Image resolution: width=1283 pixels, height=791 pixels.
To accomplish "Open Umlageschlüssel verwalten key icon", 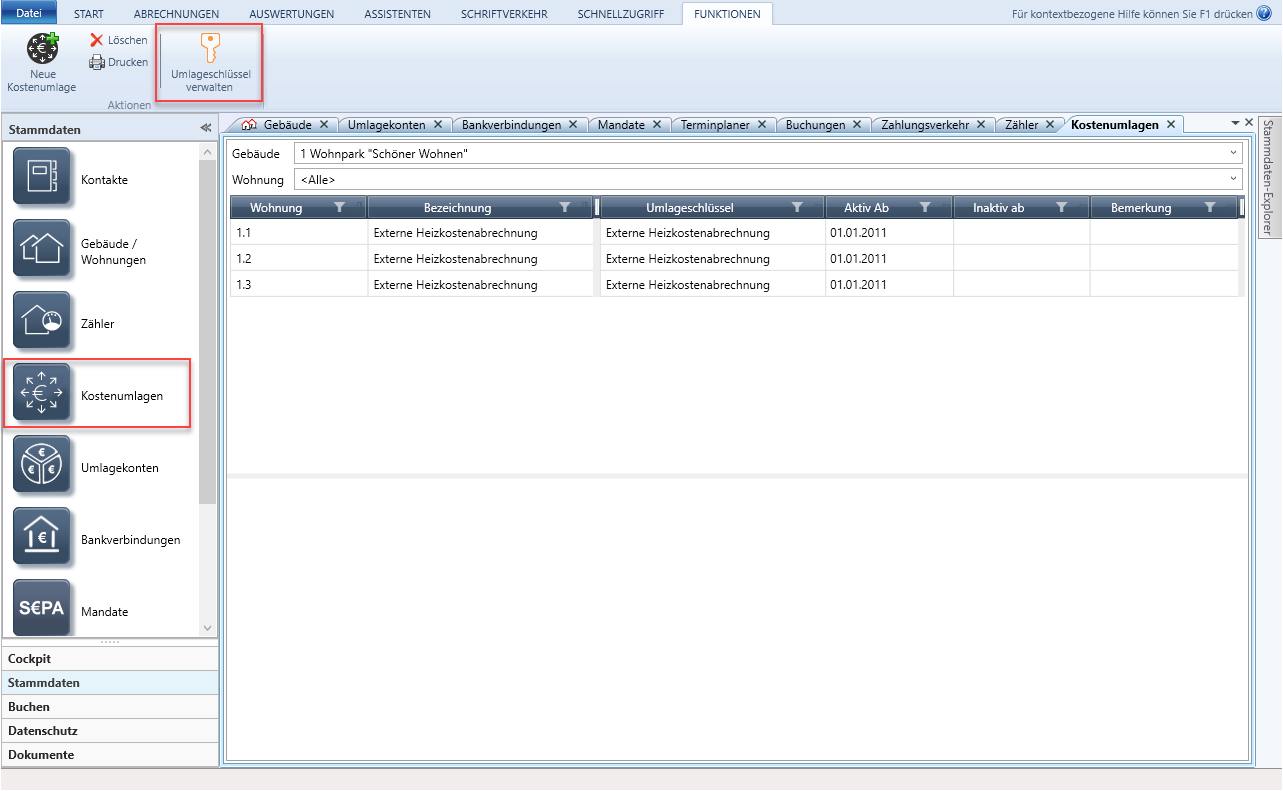I will tap(210, 48).
